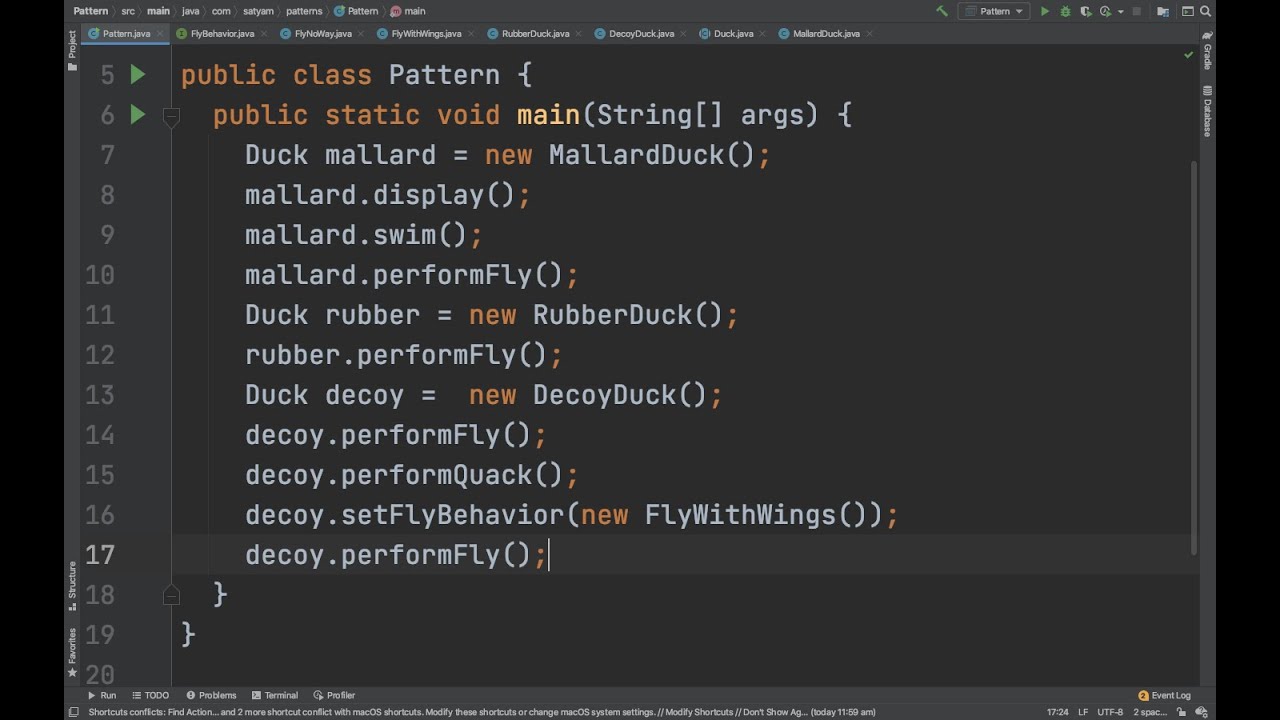Open the Profiler tool window

click(x=334, y=695)
